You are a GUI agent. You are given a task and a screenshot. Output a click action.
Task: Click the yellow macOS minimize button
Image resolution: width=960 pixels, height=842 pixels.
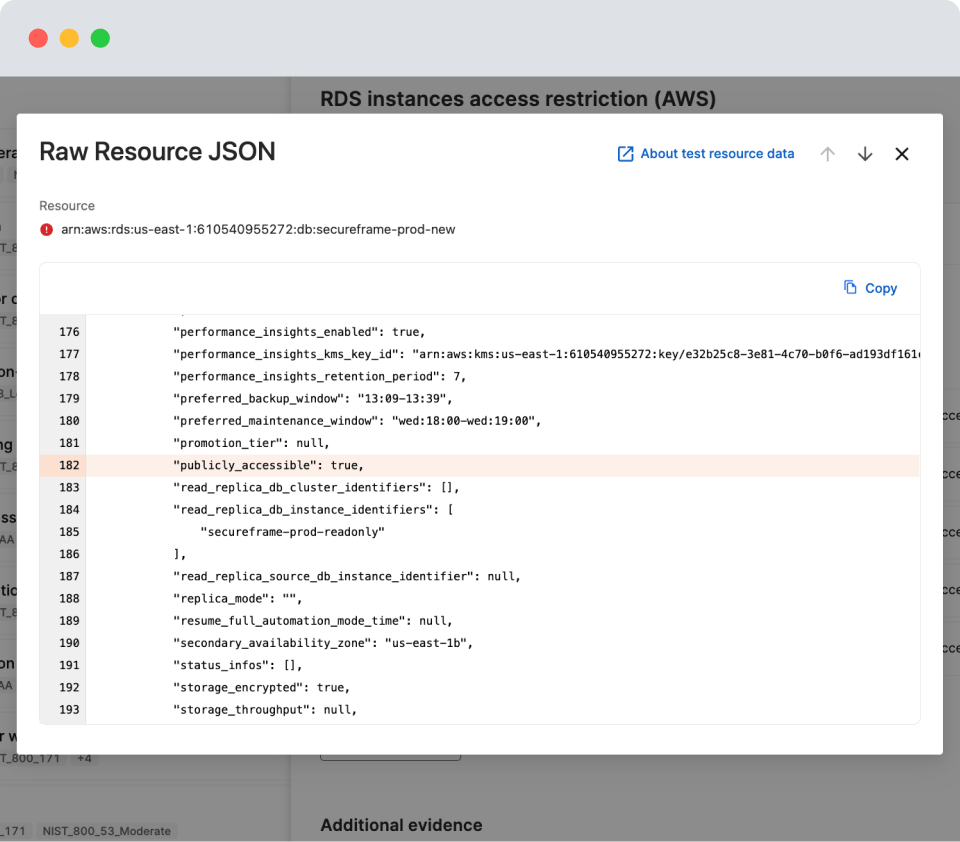coord(69,39)
